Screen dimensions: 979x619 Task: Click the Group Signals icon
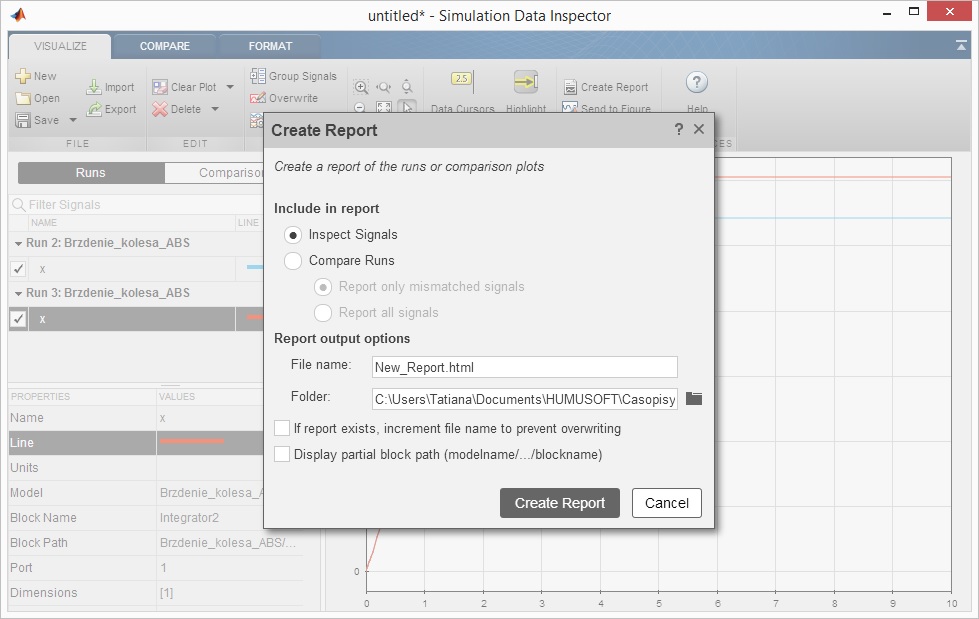click(258, 76)
